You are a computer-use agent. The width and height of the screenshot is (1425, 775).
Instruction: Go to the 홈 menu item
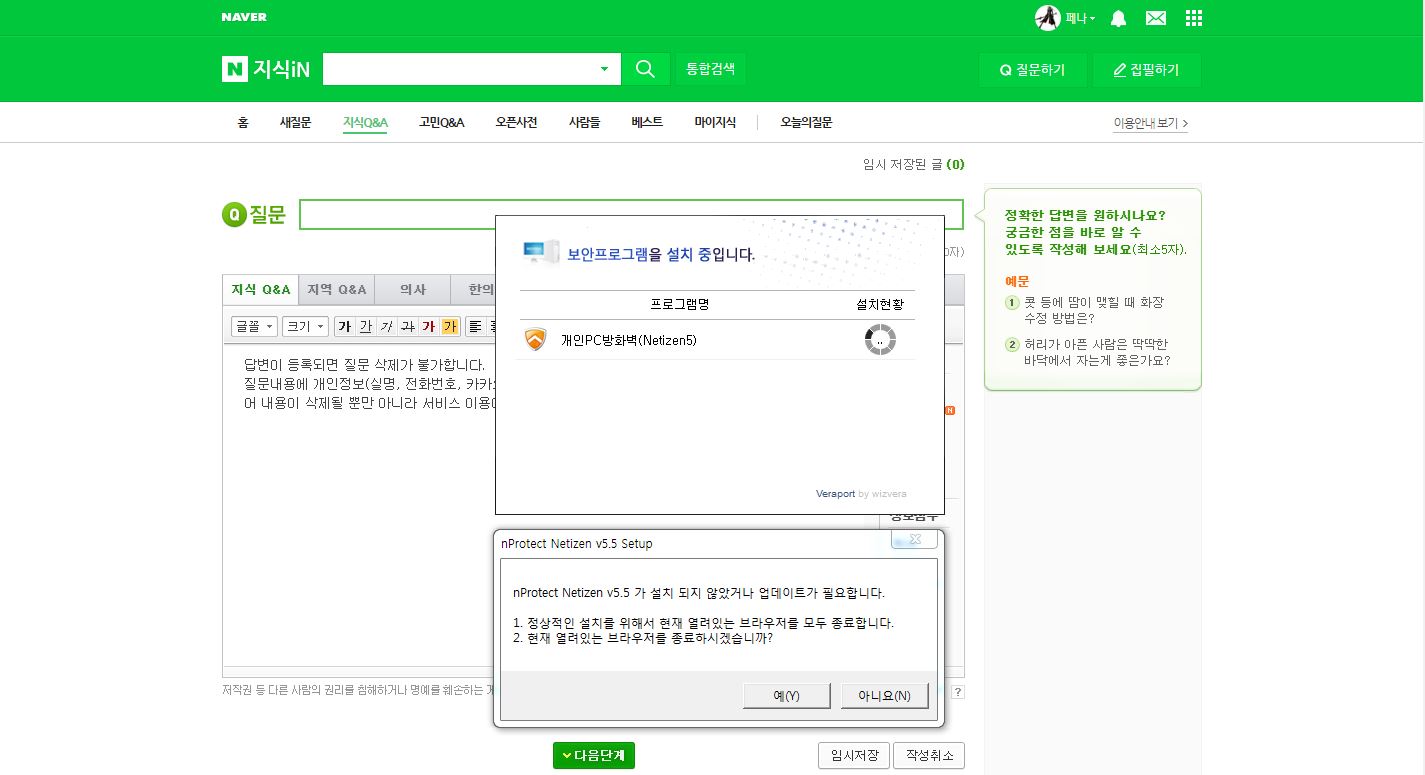pyautogui.click(x=243, y=122)
